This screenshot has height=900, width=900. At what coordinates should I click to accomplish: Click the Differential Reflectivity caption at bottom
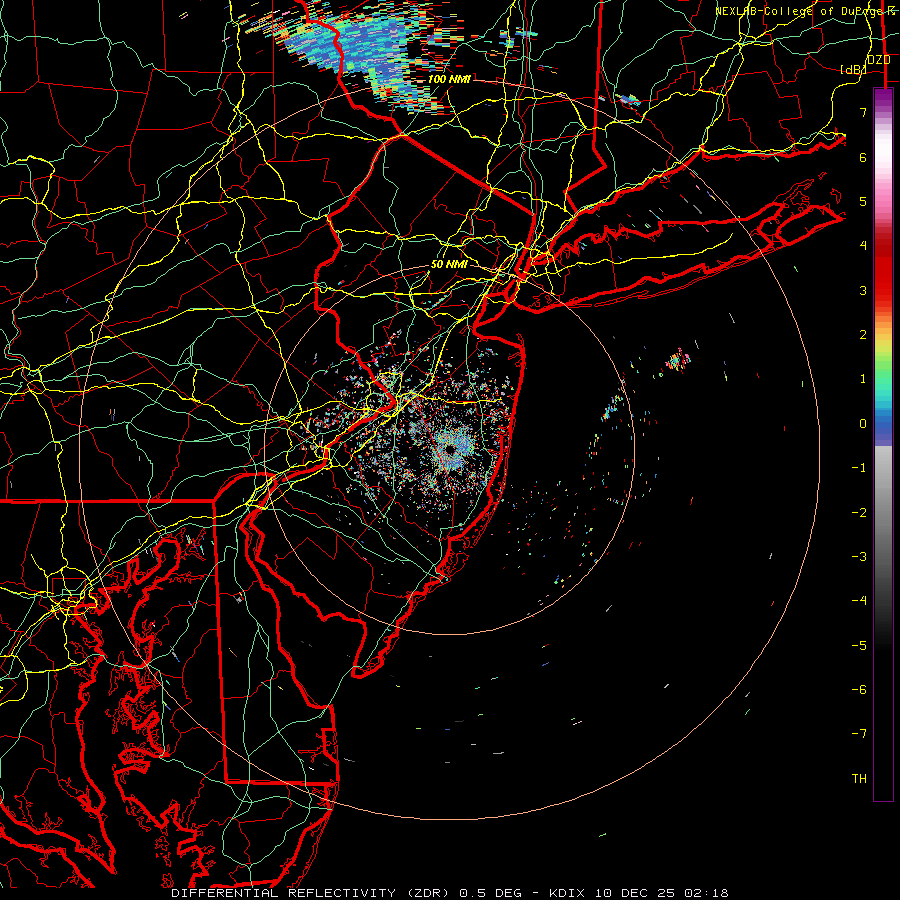tap(449, 893)
